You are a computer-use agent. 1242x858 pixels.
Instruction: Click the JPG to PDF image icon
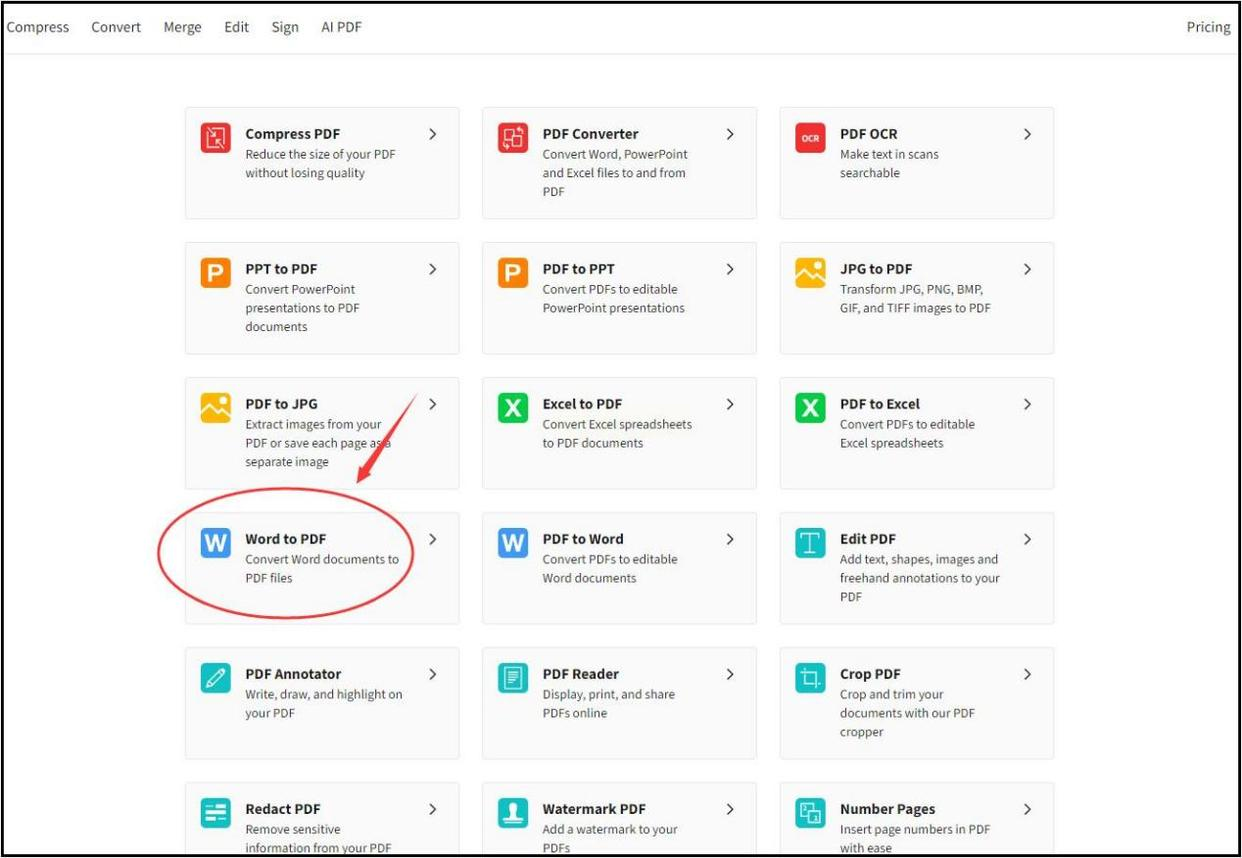click(x=810, y=273)
